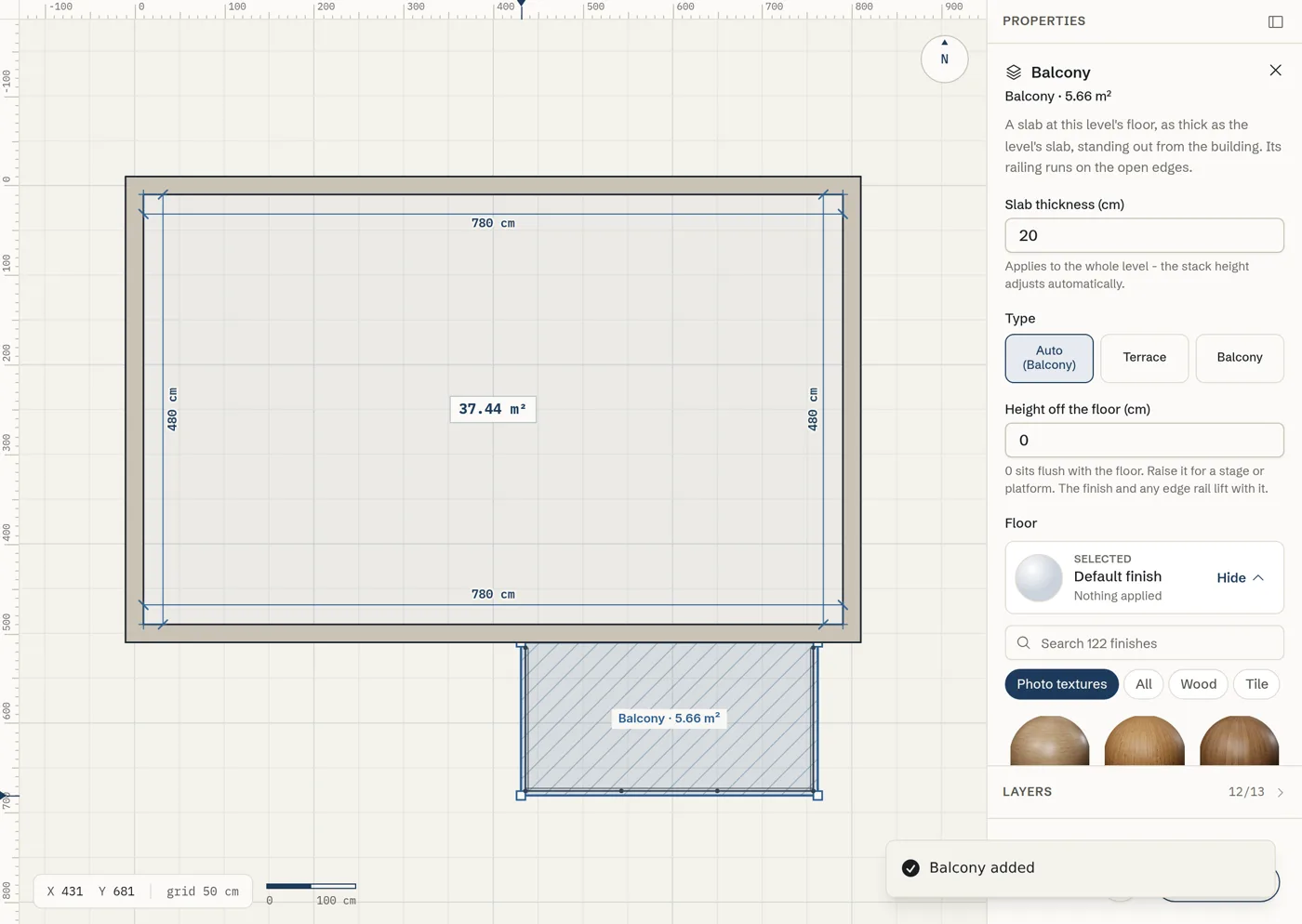Image resolution: width=1302 pixels, height=924 pixels.
Task: Filter finishes by Tile
Action: pos(1256,684)
